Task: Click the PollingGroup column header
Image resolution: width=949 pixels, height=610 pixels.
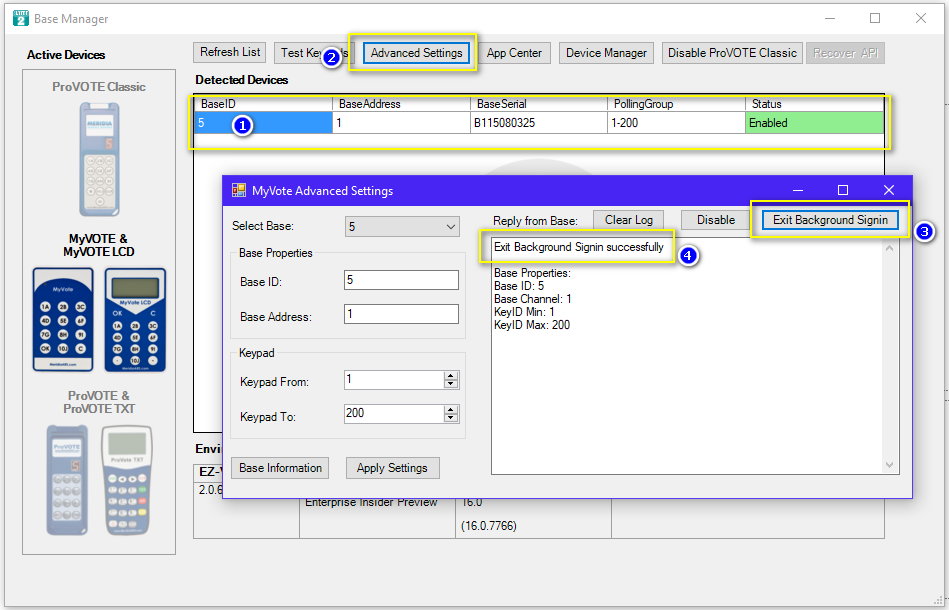Action: pos(676,104)
